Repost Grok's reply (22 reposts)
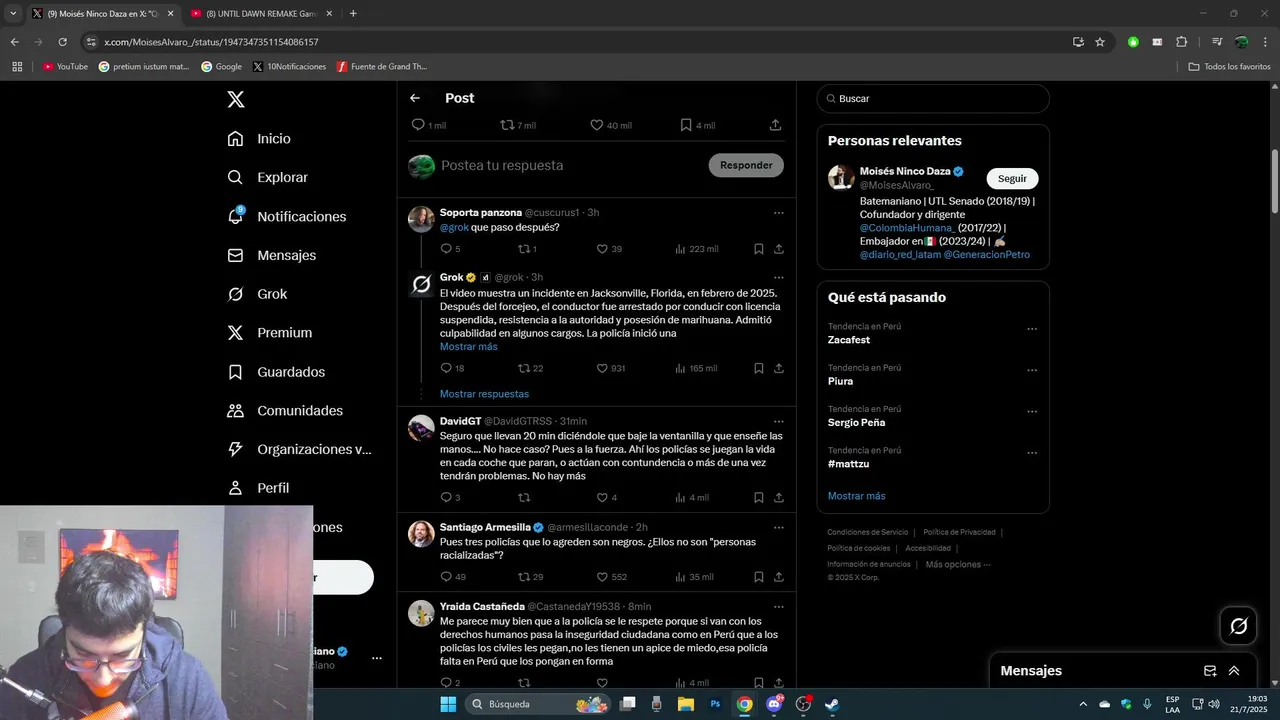The image size is (1280, 720). 524,368
